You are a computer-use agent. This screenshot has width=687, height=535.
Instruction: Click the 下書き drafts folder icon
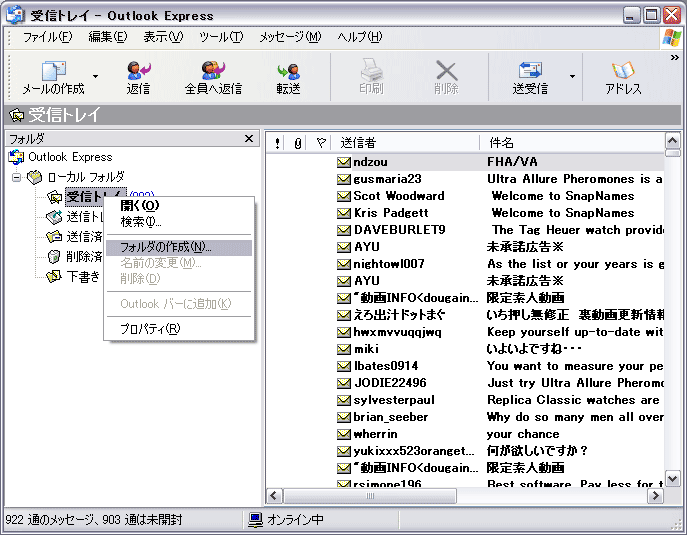pos(54,276)
